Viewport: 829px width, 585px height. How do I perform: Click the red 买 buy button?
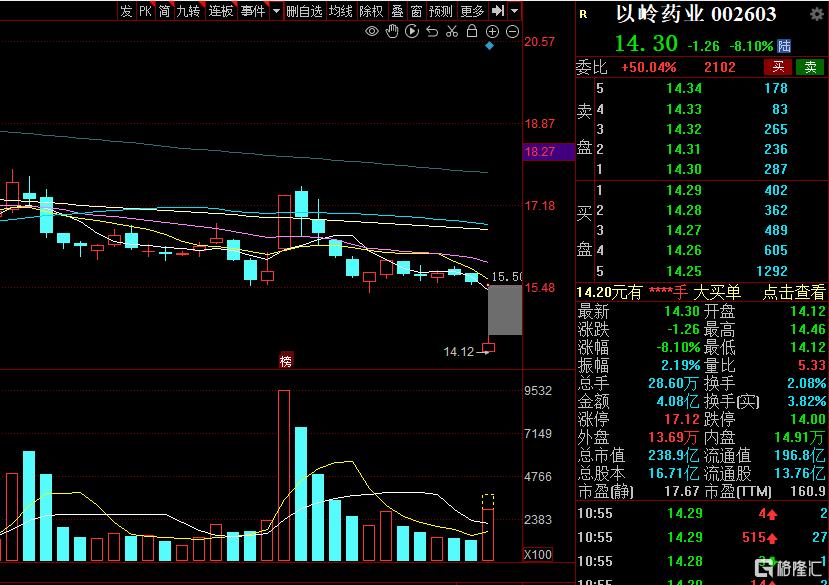(x=778, y=67)
